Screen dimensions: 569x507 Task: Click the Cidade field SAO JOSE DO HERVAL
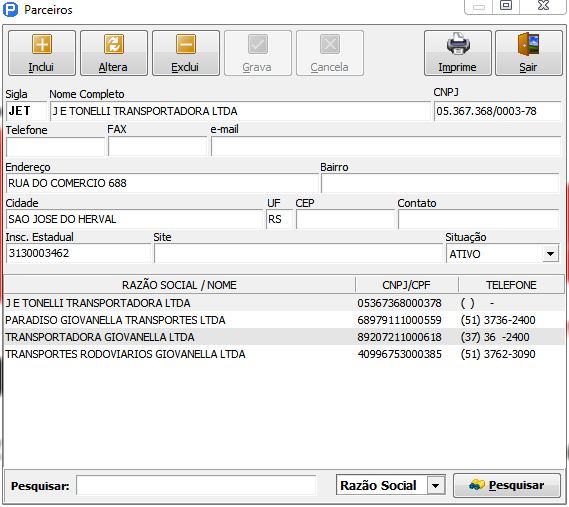click(134, 219)
